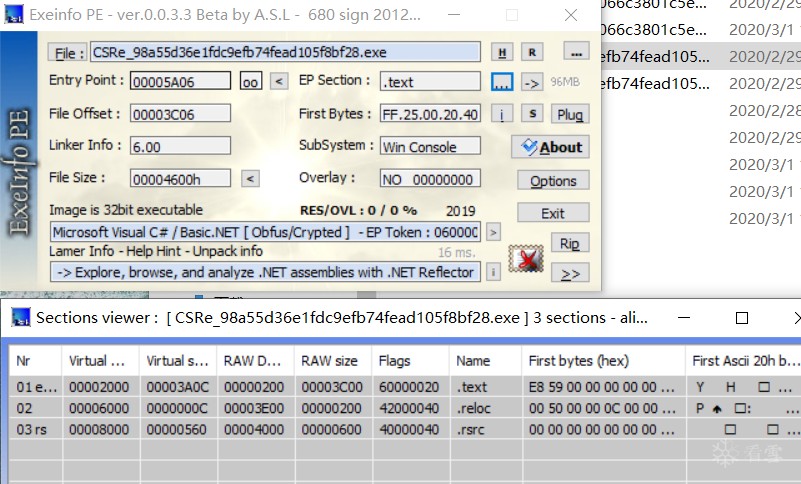Open the three-dots menu button top right
Screen dimensions: 801x484
(x=576, y=52)
